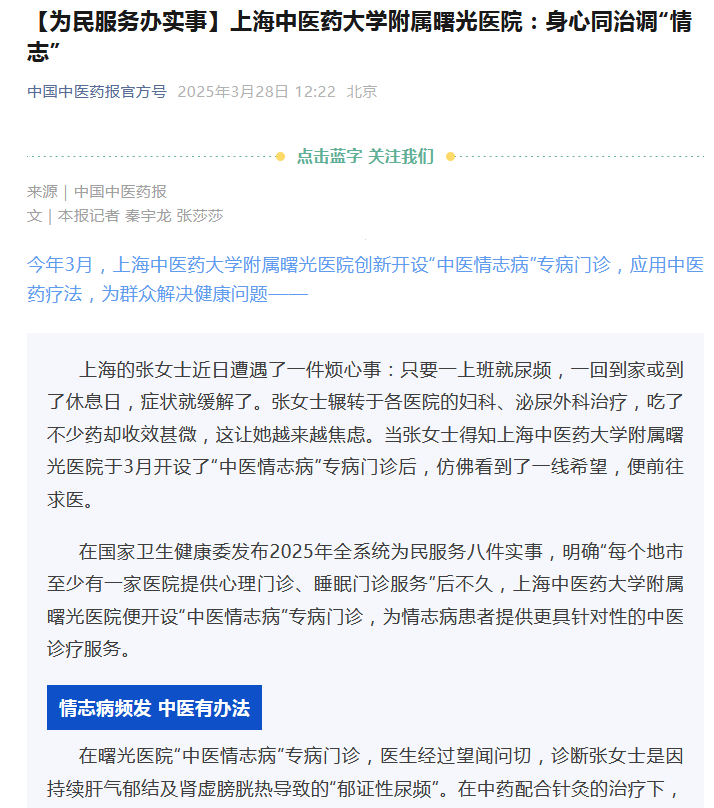
Task: Click the publish date 2025年3月28日 12:22
Action: pyautogui.click(x=257, y=92)
